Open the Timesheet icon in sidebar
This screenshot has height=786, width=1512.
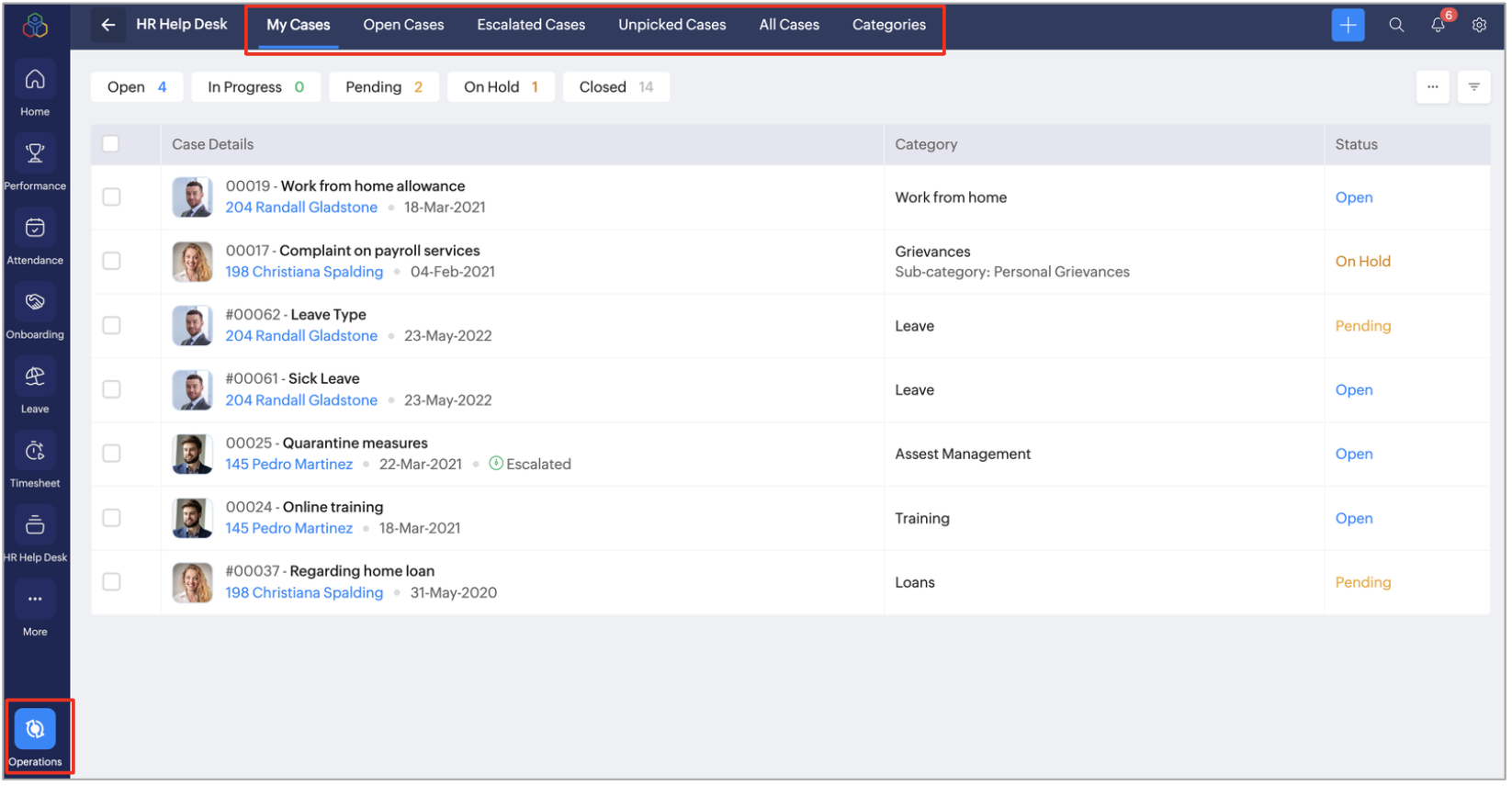pyautogui.click(x=35, y=452)
